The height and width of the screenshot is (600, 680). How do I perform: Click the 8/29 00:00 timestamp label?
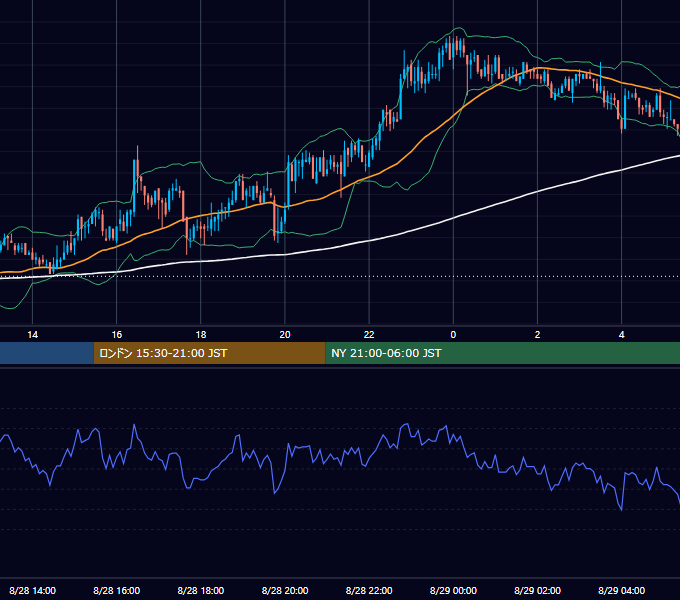tap(453, 590)
